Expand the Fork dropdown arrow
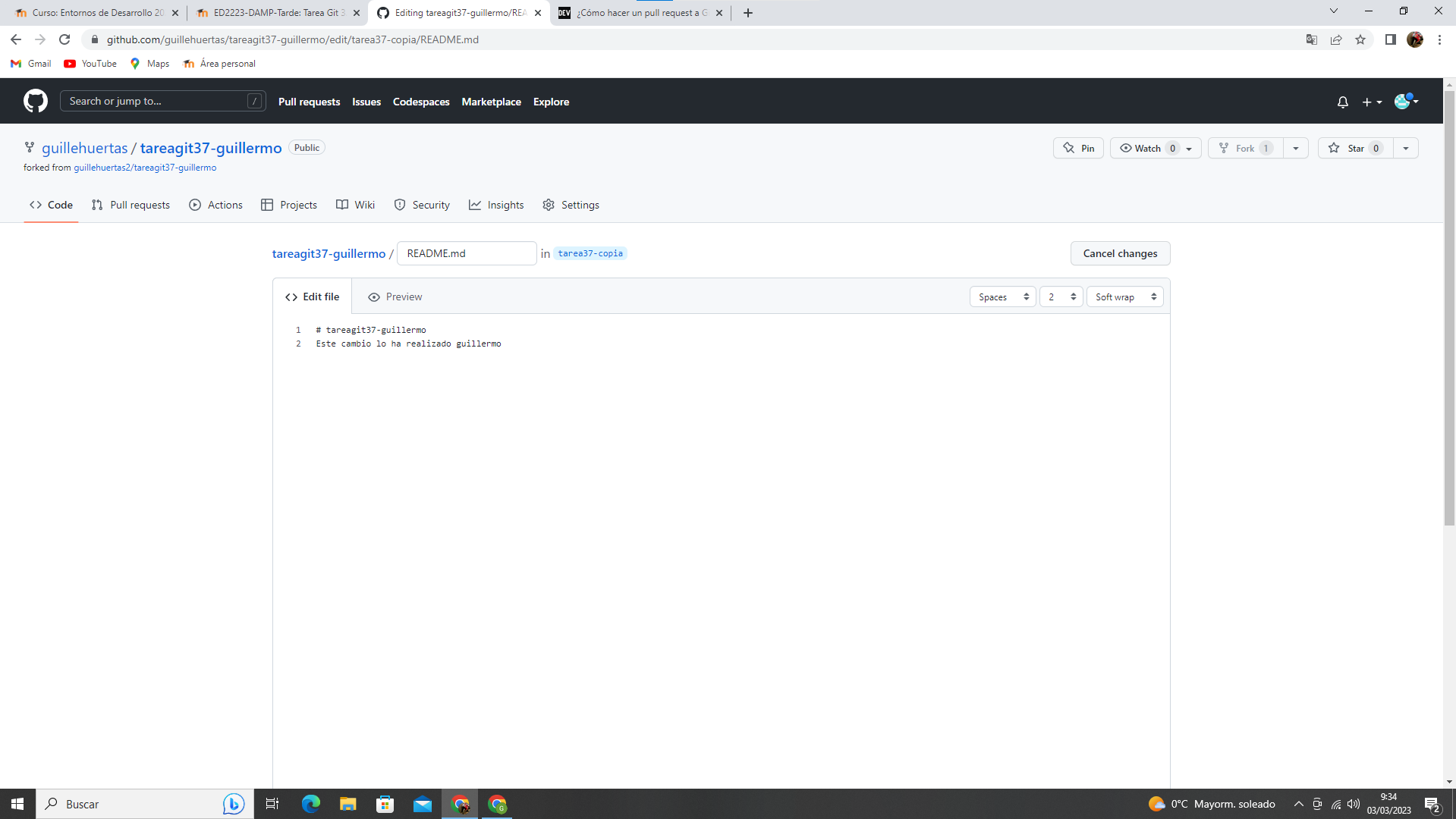 coord(1295,148)
